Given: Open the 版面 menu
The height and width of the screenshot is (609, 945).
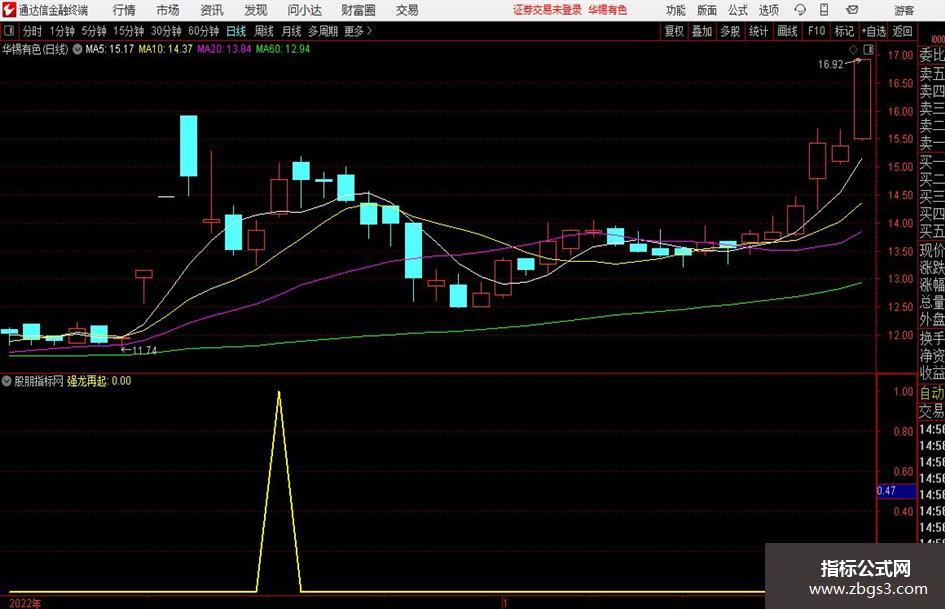Looking at the screenshot, I should tap(706, 10).
